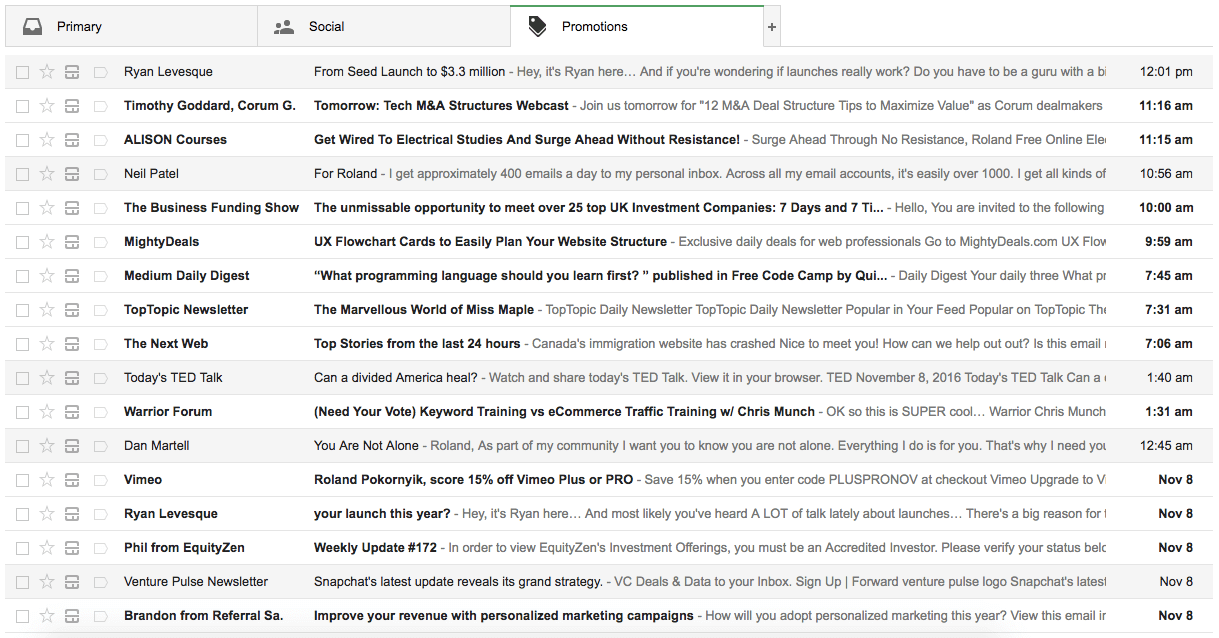The height and width of the screenshot is (638, 1219).
Task: Open 'You Are Not Alone' email
Action: (366, 446)
